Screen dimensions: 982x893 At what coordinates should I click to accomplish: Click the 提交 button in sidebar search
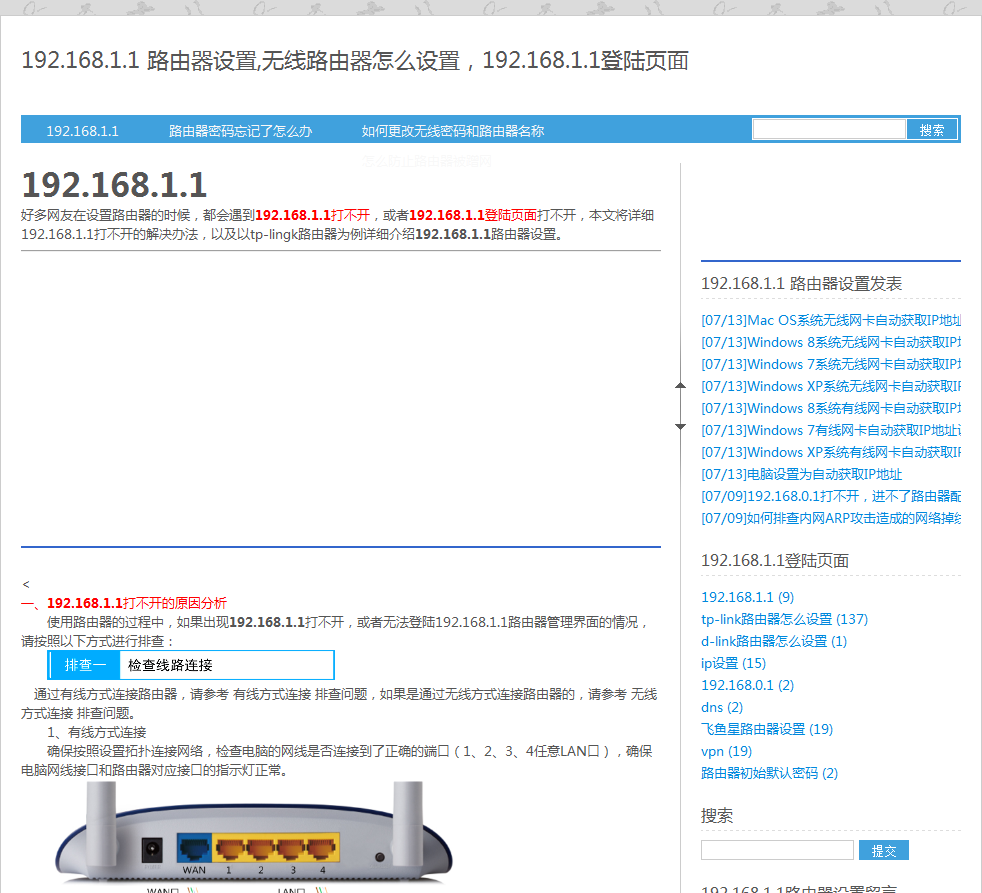pyautogui.click(x=884, y=850)
